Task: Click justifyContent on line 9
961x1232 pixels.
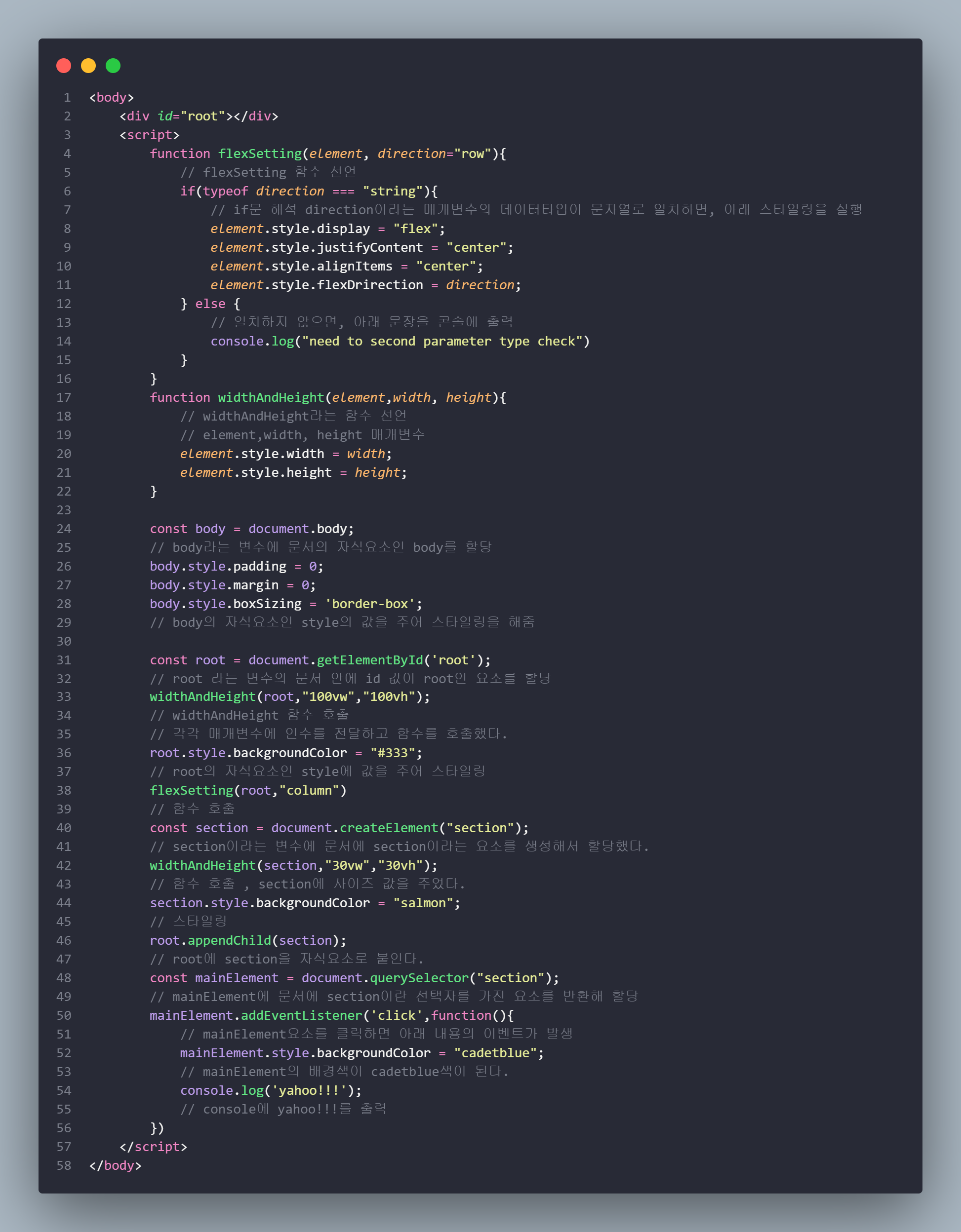Action: tap(369, 247)
